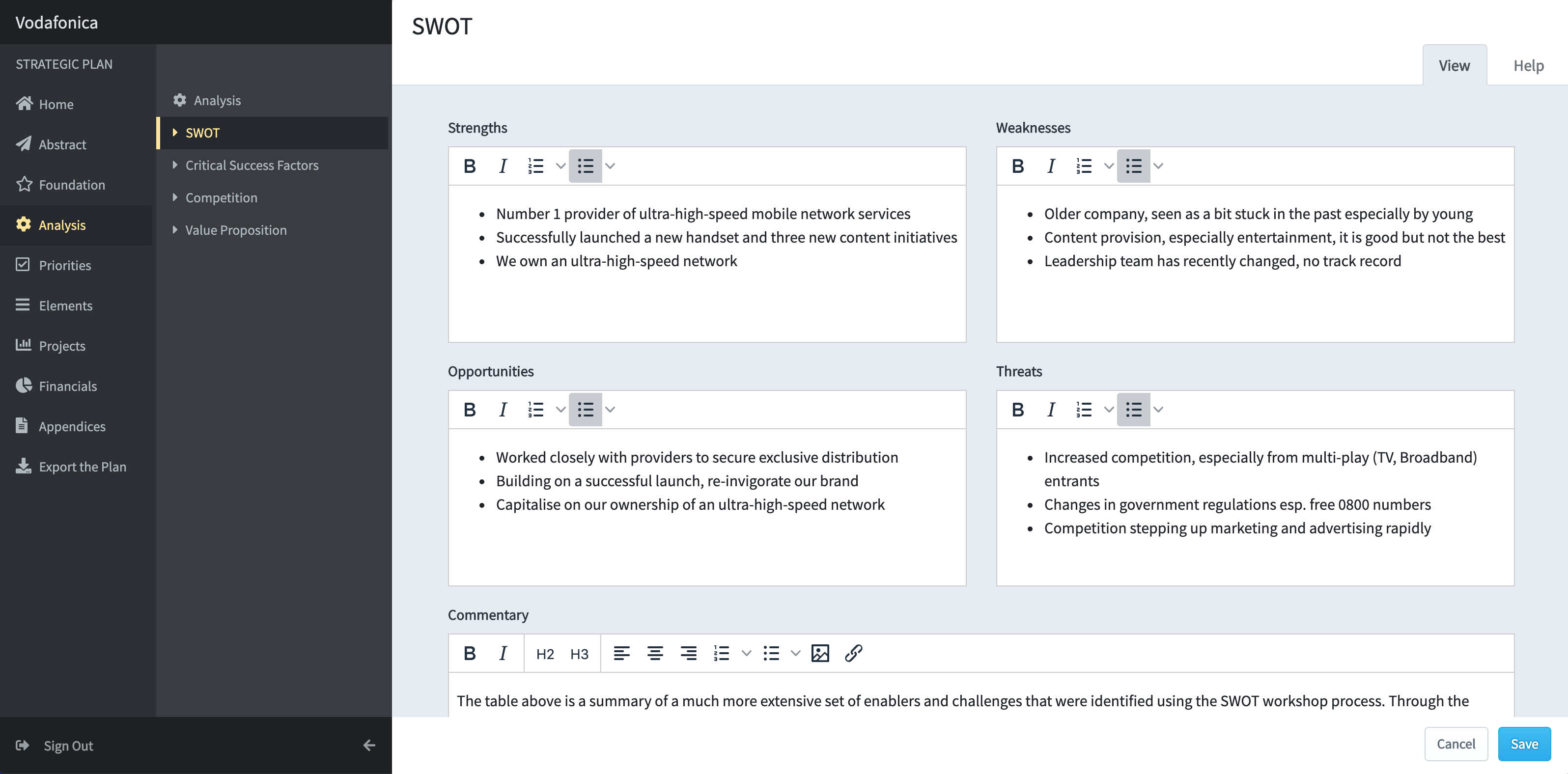Toggle italic in the Weaknesses editor
The height and width of the screenshot is (774, 1568).
(1051, 166)
